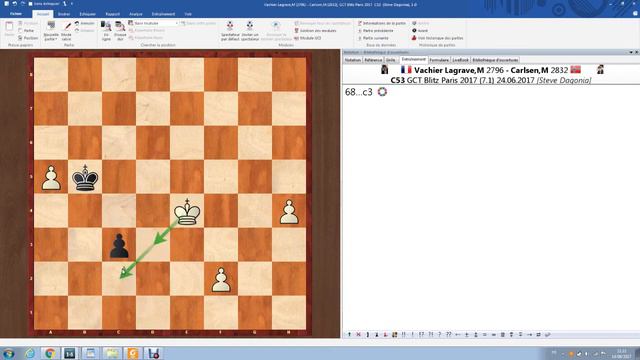The height and width of the screenshot is (360, 640).
Task: Open the Bibliothèque d'ouvertures tab
Action: pyautogui.click(x=495, y=60)
